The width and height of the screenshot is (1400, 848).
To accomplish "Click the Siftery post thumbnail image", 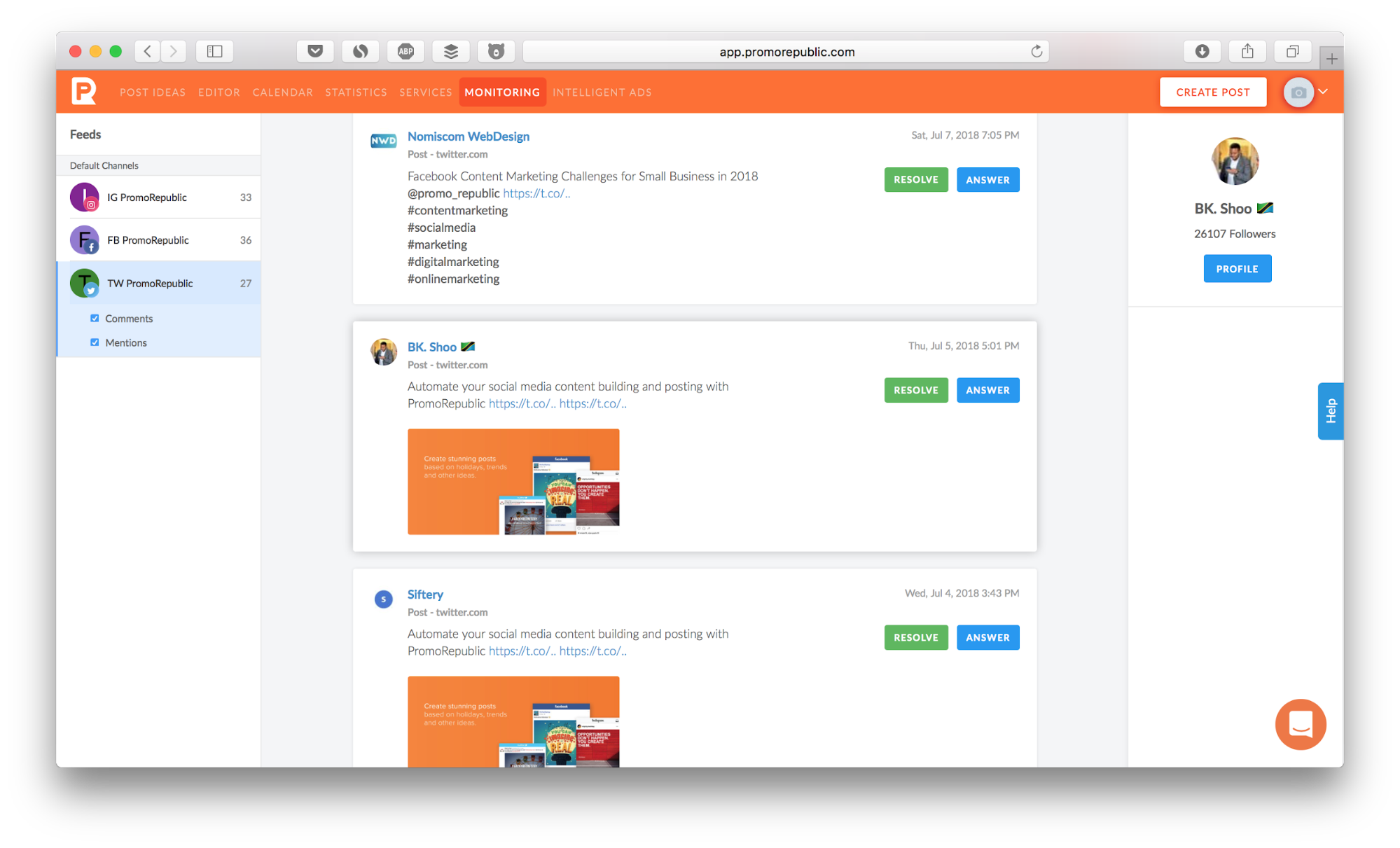I will (513, 724).
